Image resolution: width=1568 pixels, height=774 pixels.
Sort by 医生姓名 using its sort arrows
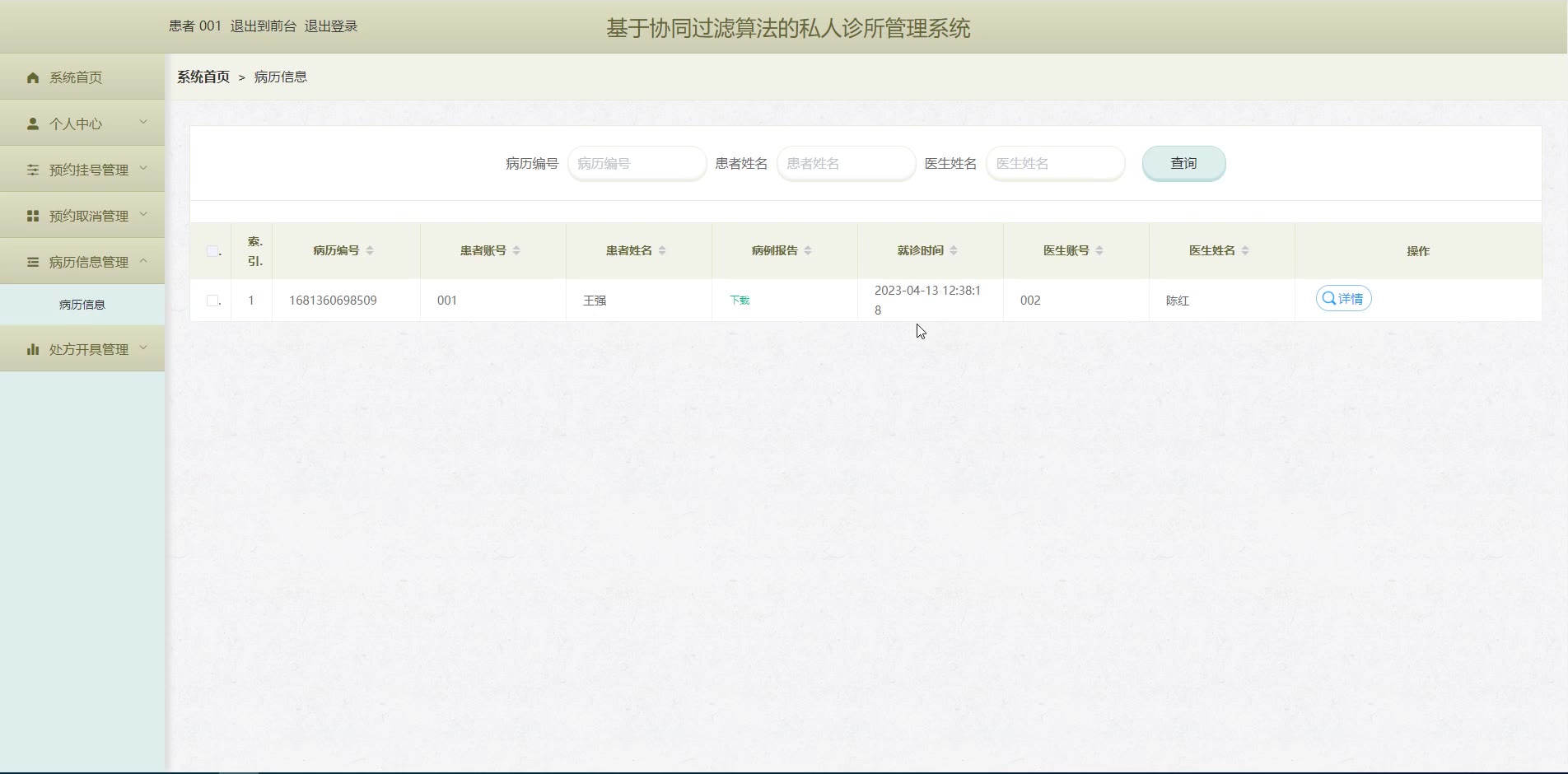[1245, 250]
